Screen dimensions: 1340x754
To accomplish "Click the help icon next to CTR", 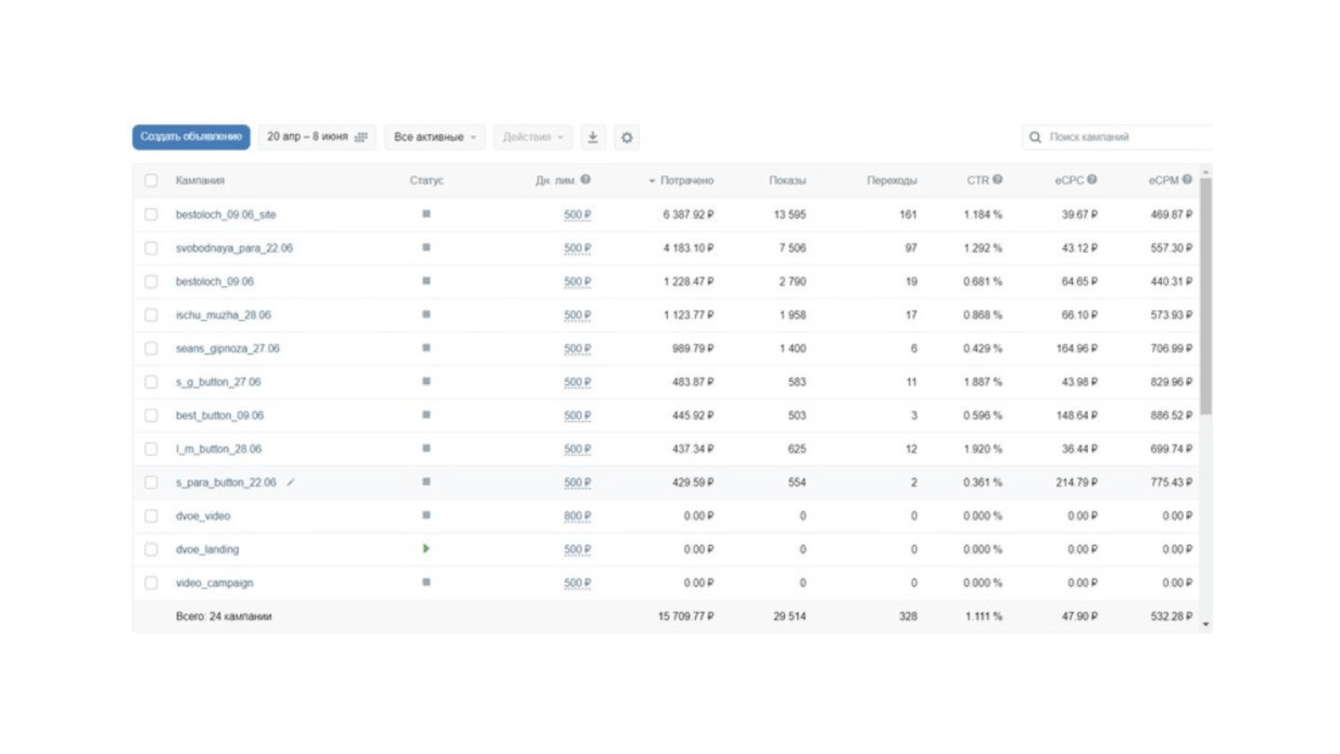I will point(997,180).
